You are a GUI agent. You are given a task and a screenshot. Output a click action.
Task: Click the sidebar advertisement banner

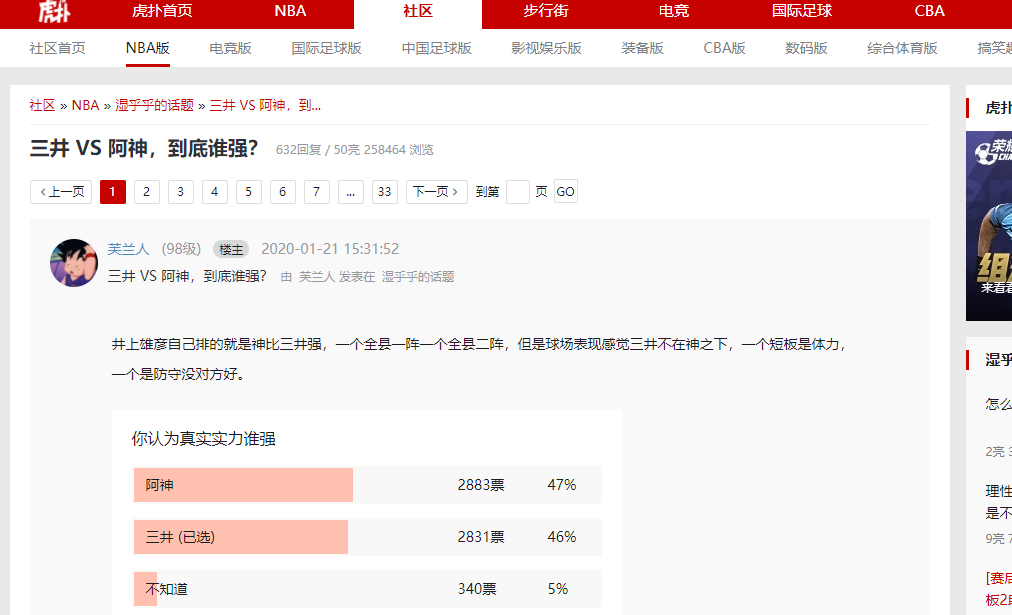coord(989,226)
